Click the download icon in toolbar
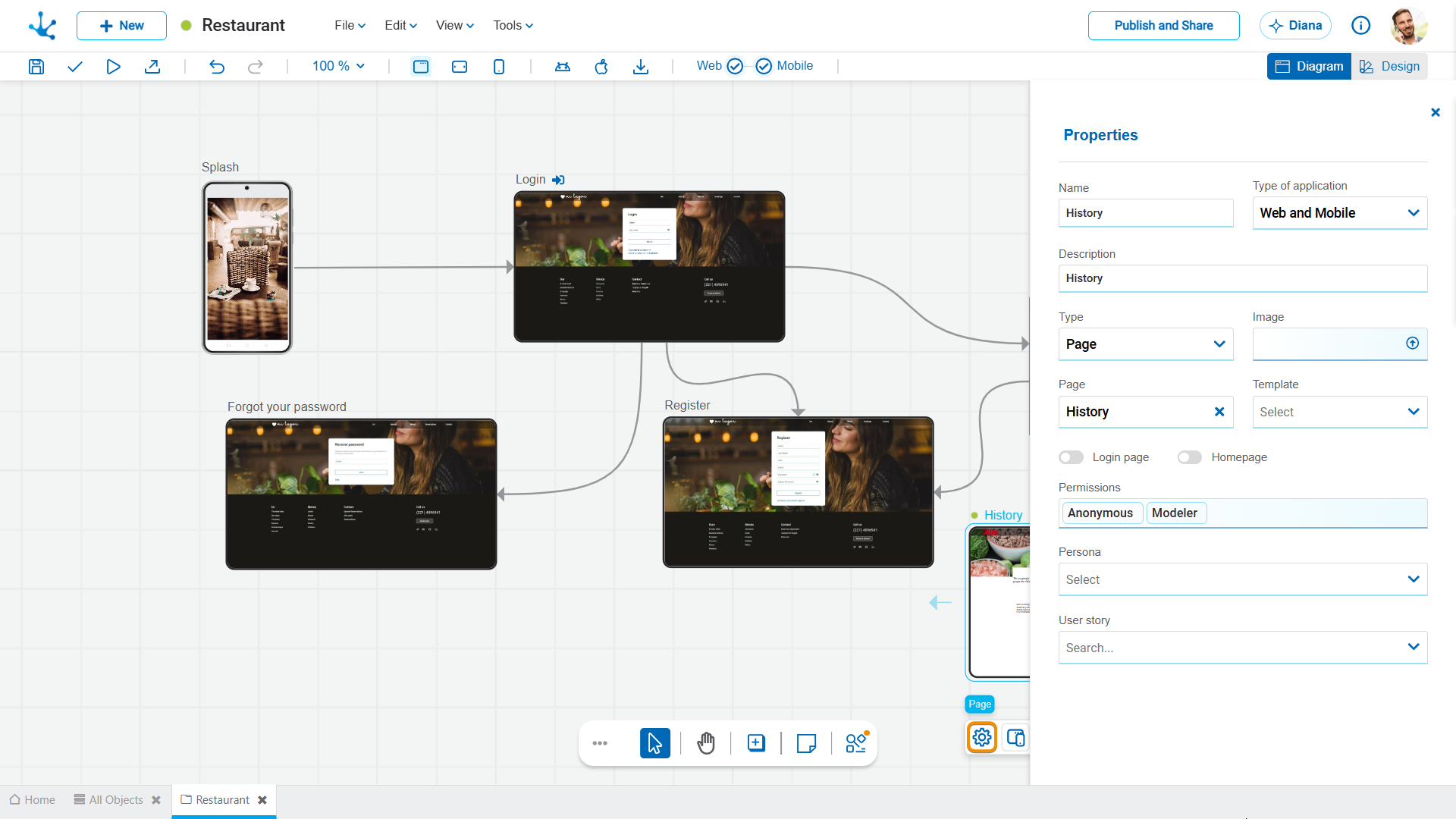This screenshot has width=1456, height=819. 641,67
